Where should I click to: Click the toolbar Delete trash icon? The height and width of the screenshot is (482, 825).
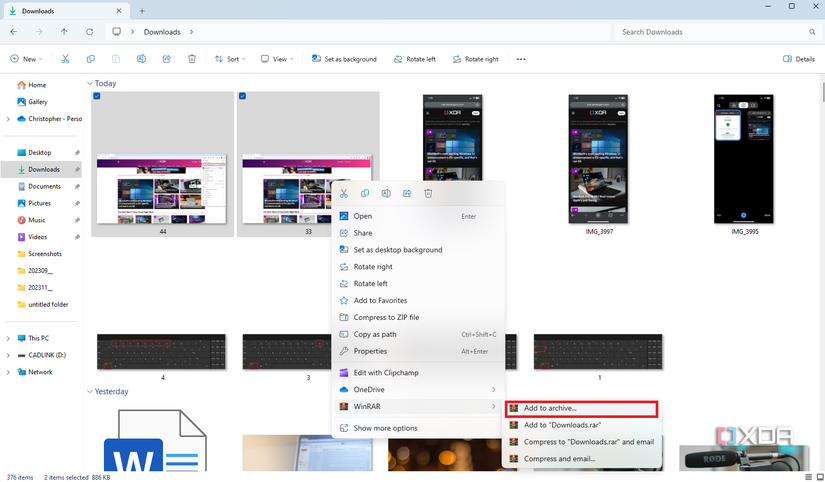192,59
